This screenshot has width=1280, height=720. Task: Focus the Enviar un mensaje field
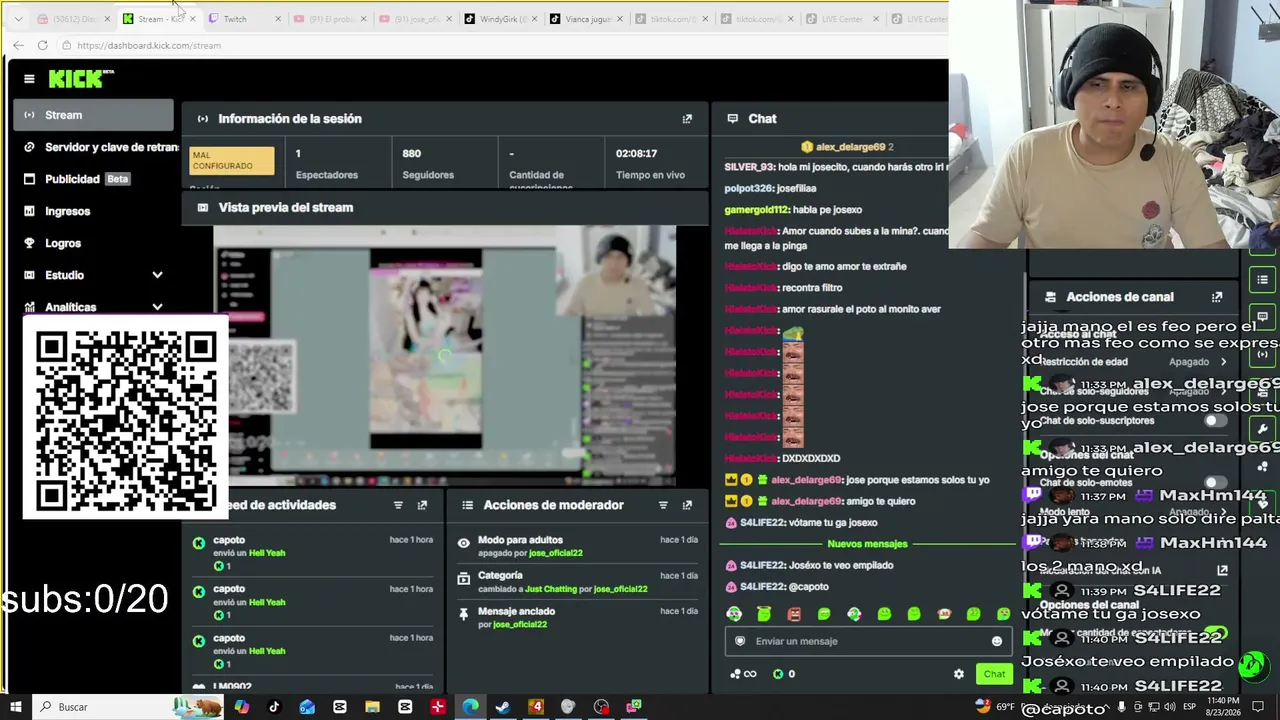pyautogui.click(x=867, y=641)
